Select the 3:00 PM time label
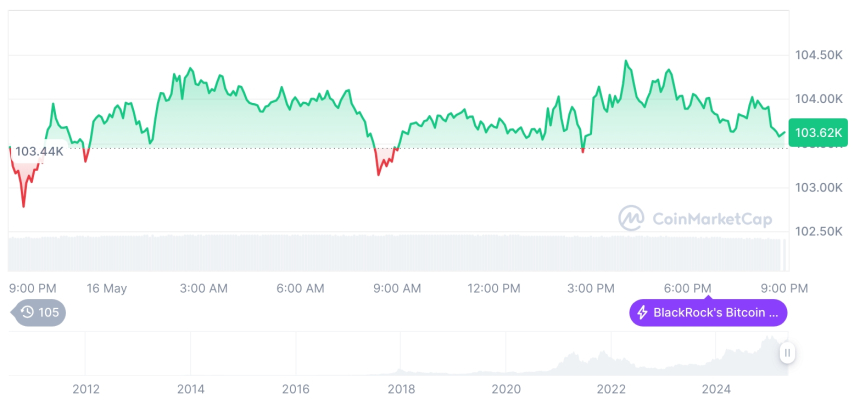860x401 pixels. pos(591,288)
